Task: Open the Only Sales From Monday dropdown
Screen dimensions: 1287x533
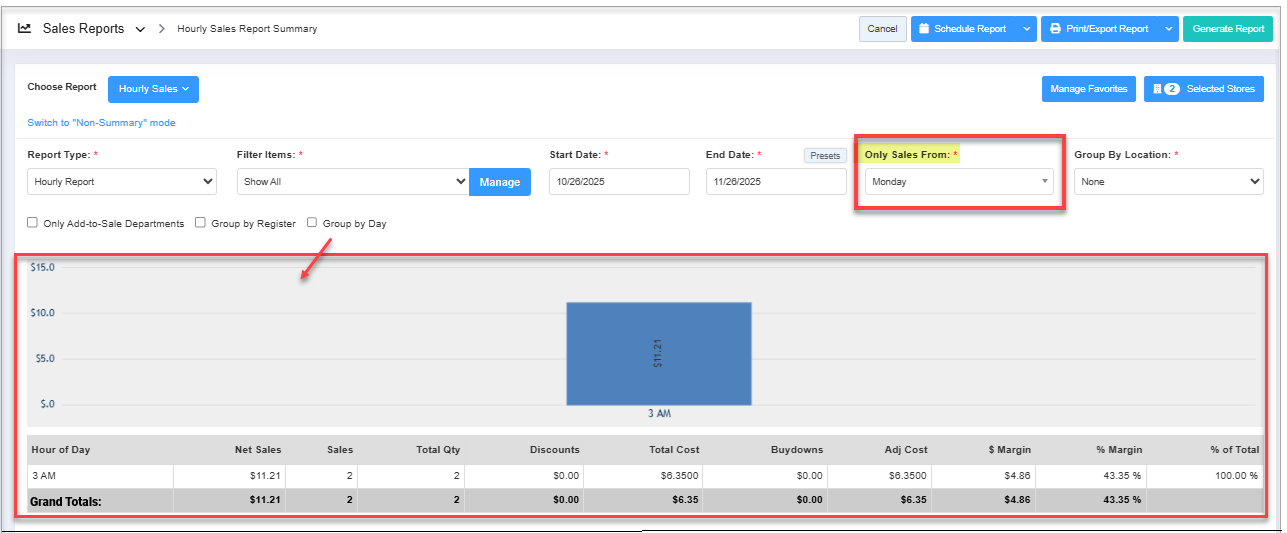Action: [x=958, y=182]
